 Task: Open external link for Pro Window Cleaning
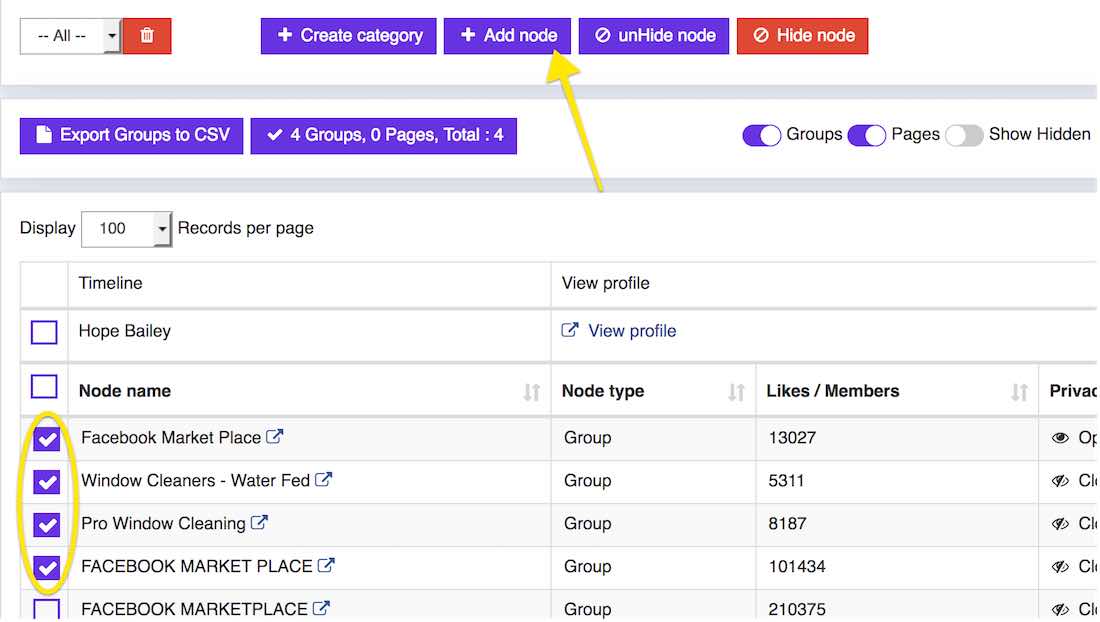tap(259, 522)
